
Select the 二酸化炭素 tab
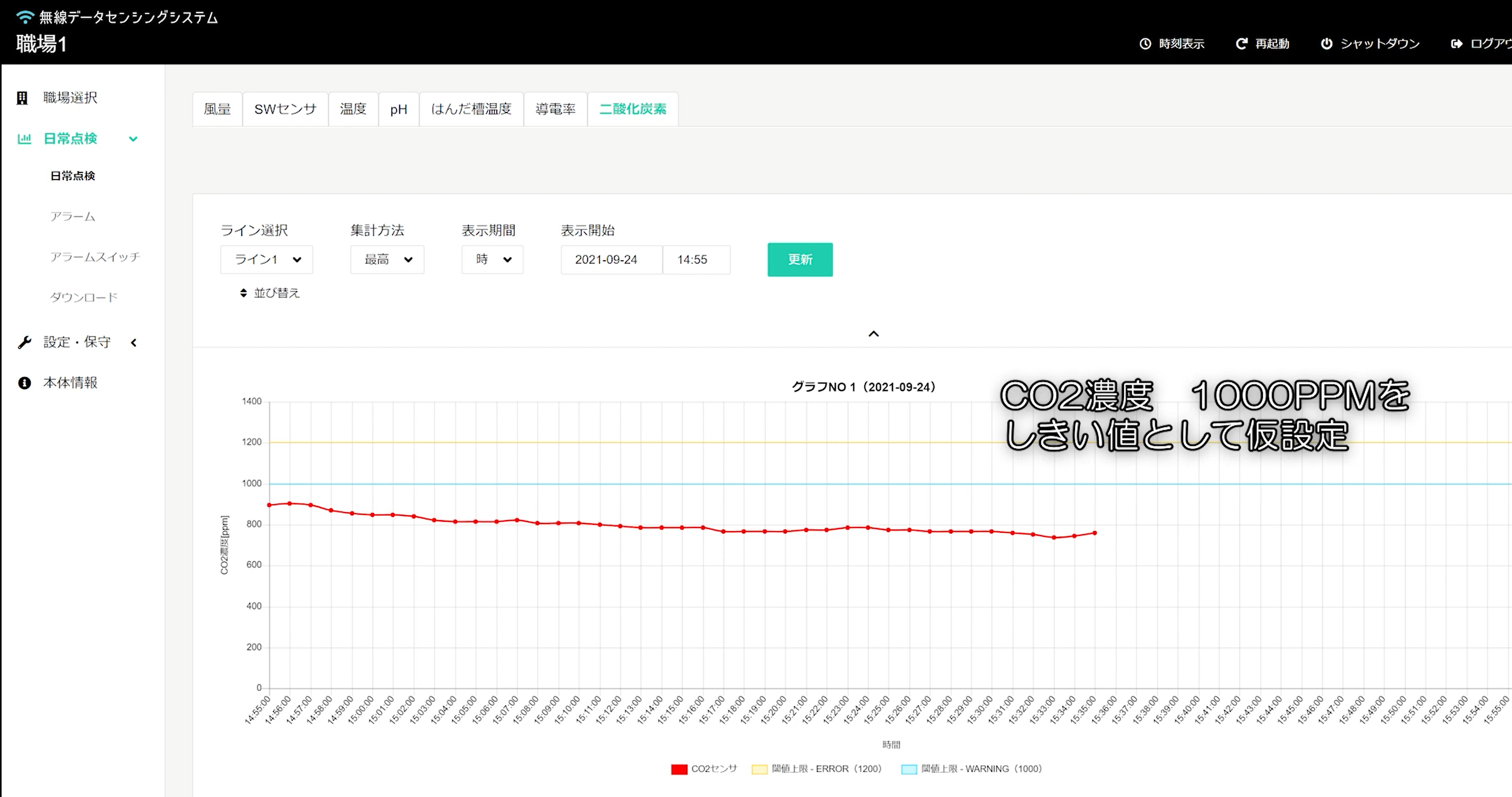pyautogui.click(x=633, y=109)
